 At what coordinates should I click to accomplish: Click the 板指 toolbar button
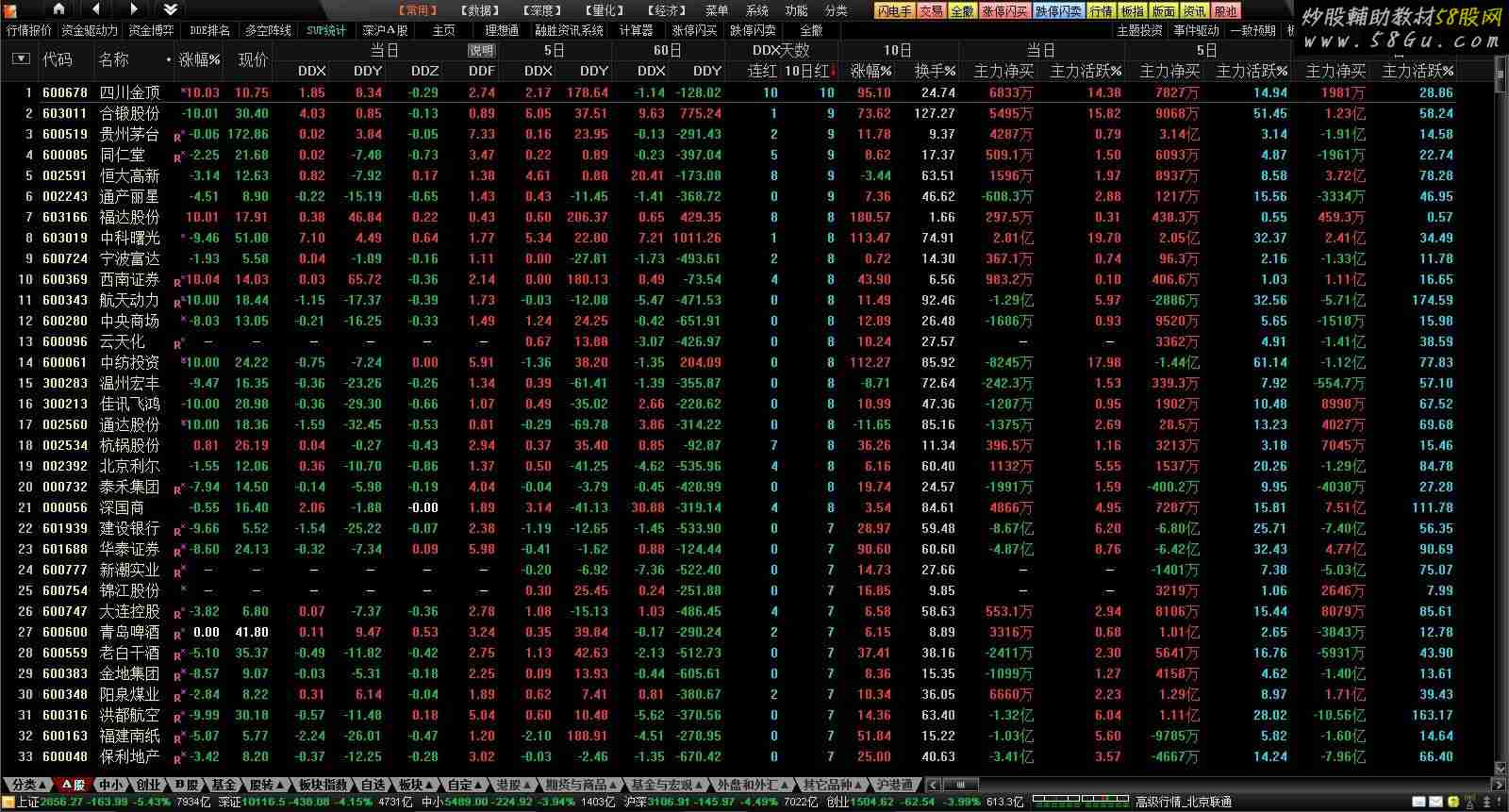pos(1133,11)
